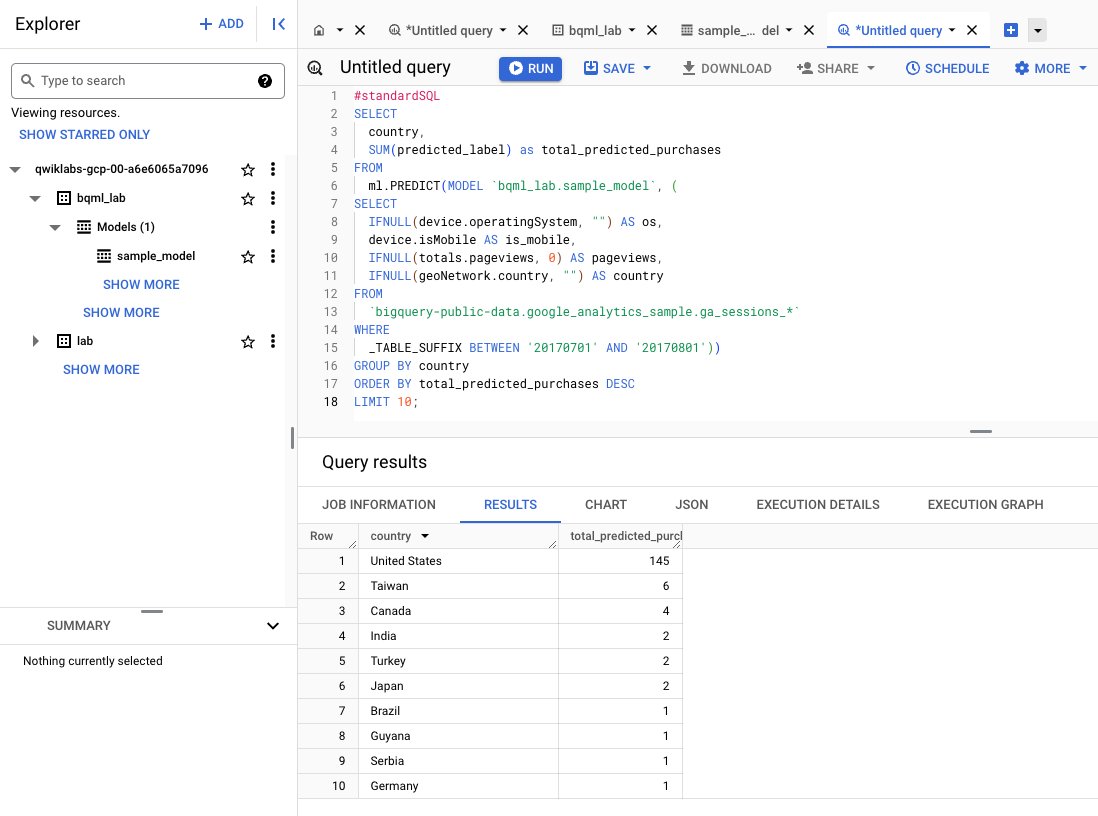Star the qwiklabs project
The width and height of the screenshot is (1098, 816).
point(248,170)
